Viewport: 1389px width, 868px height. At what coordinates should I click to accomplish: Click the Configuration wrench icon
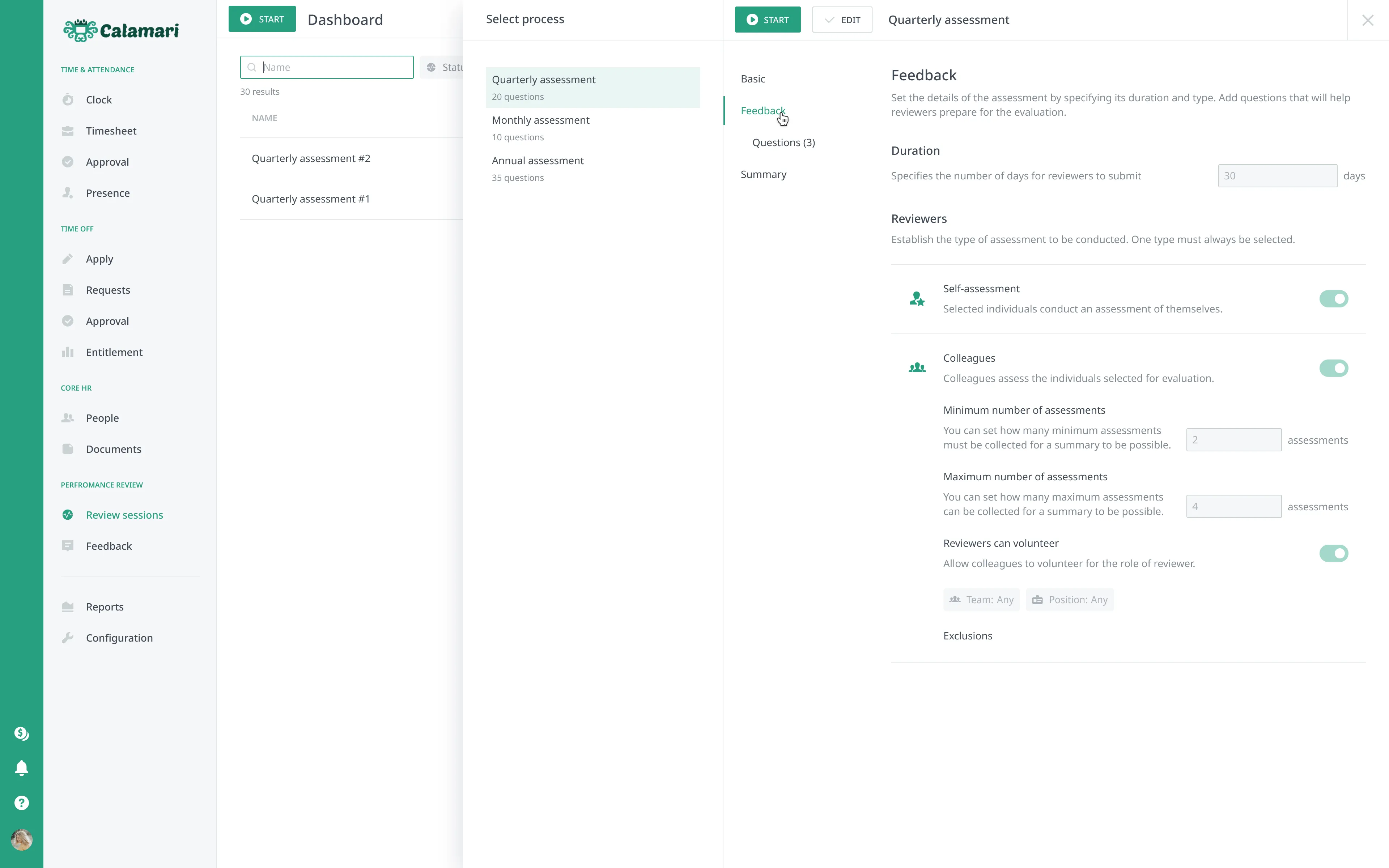click(x=68, y=638)
